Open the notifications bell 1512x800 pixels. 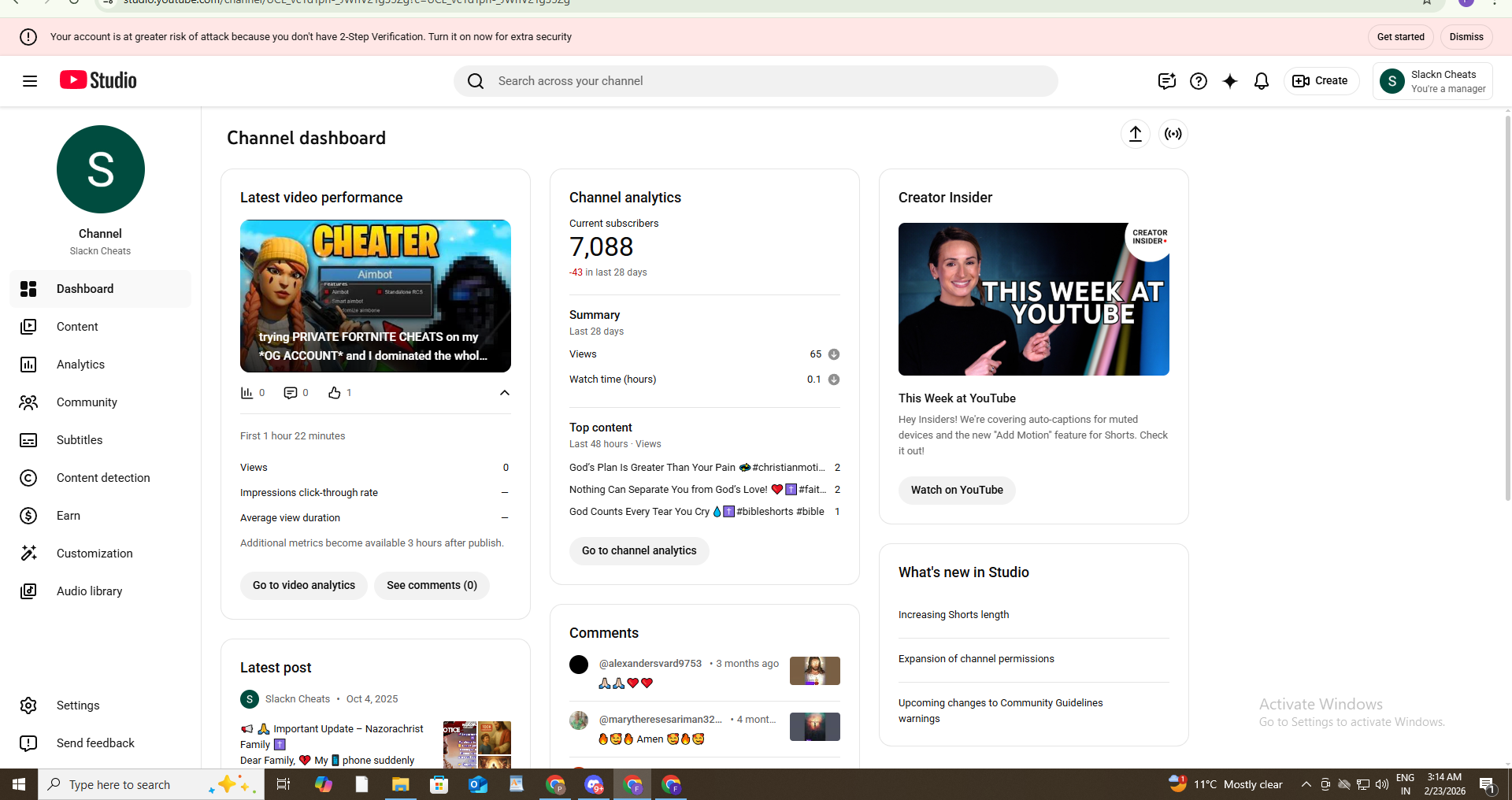coord(1261,81)
